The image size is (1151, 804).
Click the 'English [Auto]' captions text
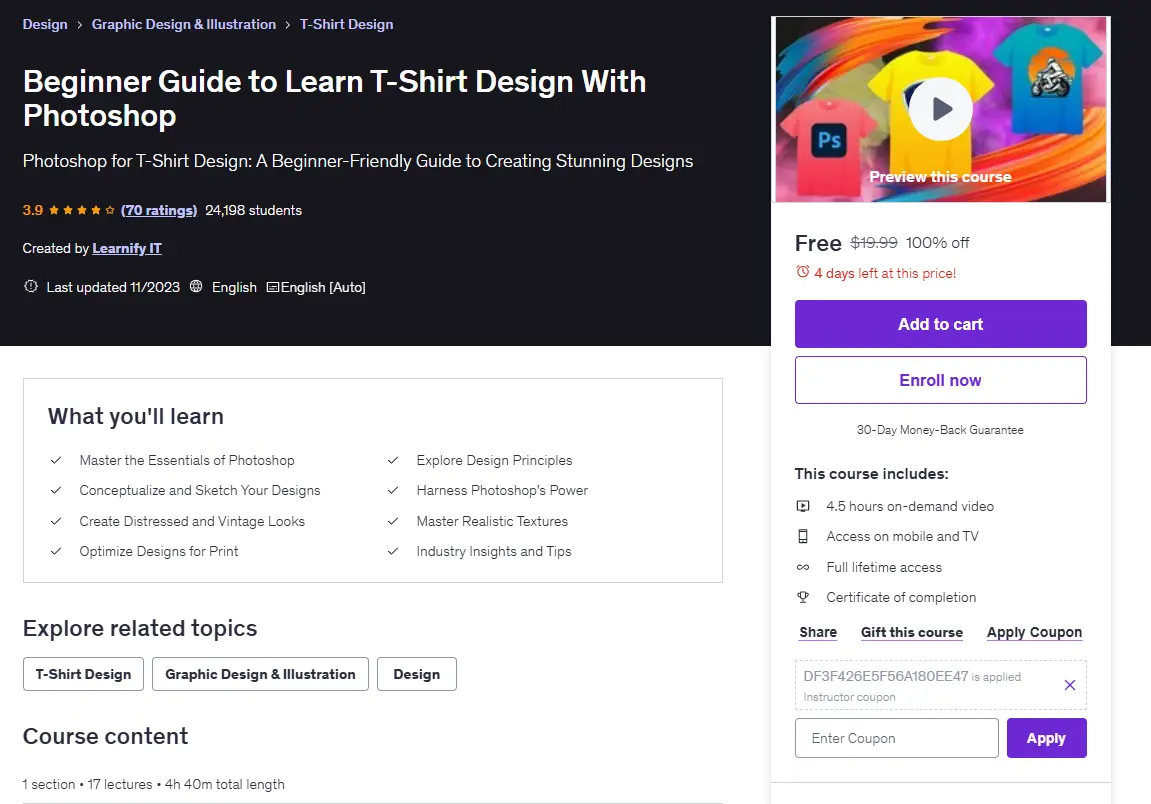323,287
